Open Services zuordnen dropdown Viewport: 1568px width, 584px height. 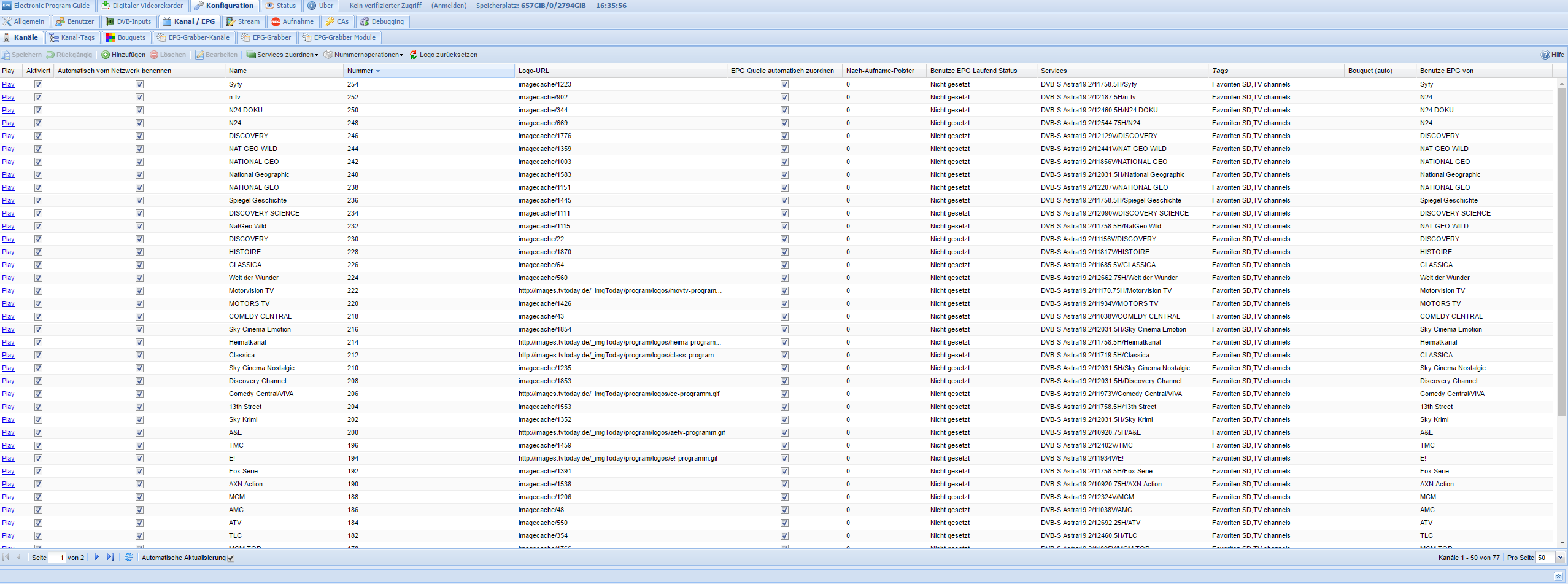click(x=282, y=55)
